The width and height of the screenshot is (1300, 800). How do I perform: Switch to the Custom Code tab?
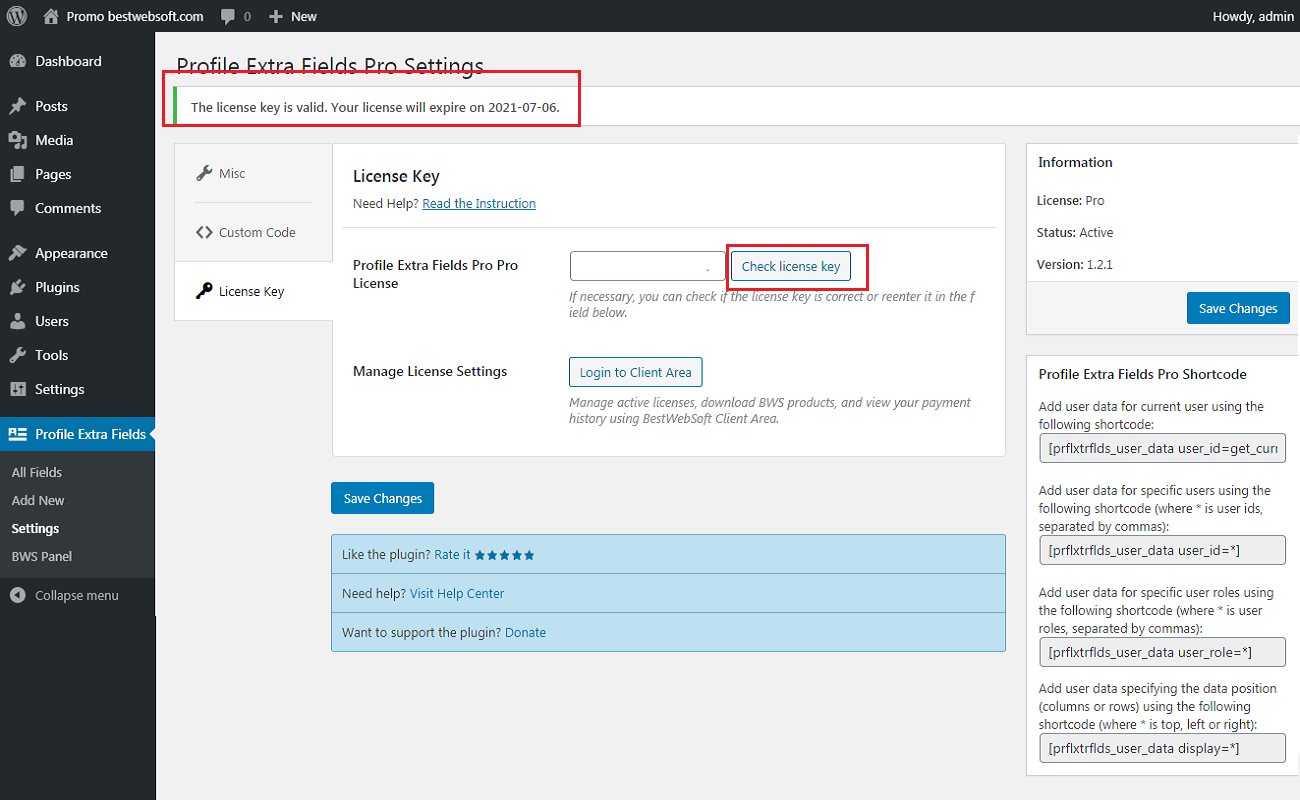tap(253, 232)
